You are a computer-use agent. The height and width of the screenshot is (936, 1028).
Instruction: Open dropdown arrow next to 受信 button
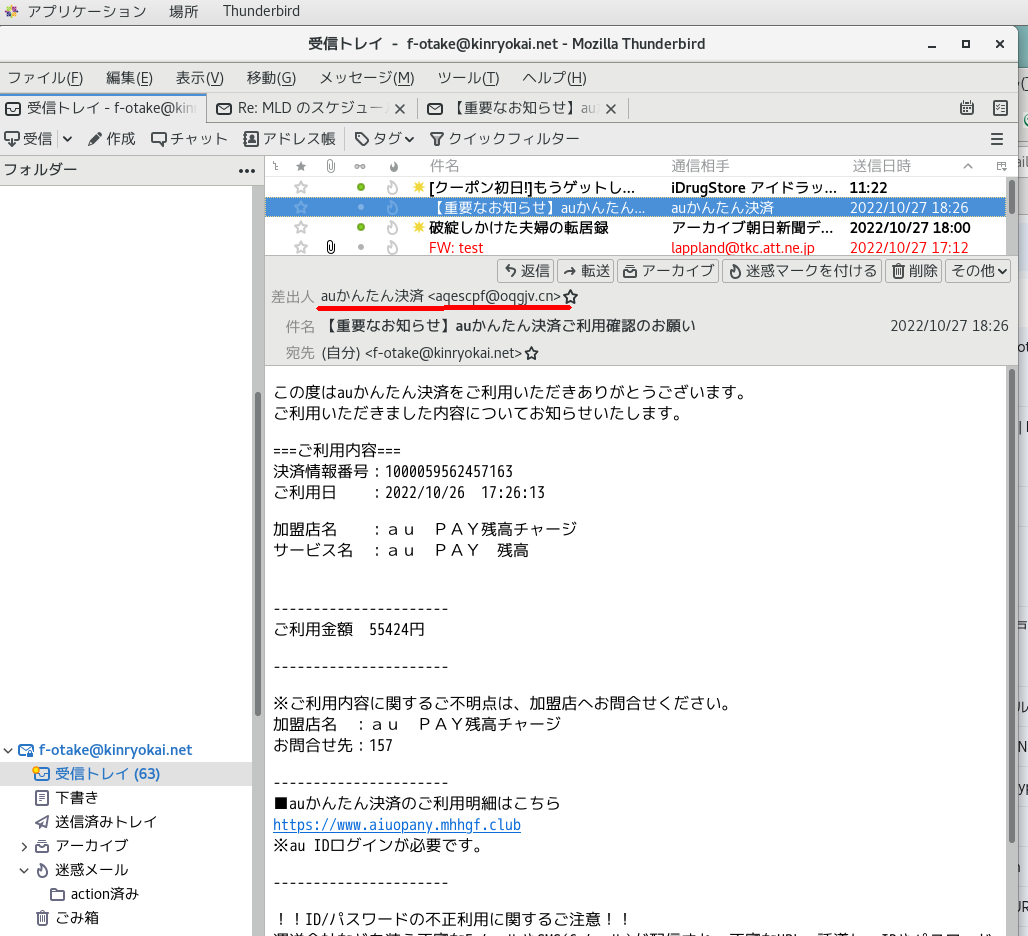(67, 139)
